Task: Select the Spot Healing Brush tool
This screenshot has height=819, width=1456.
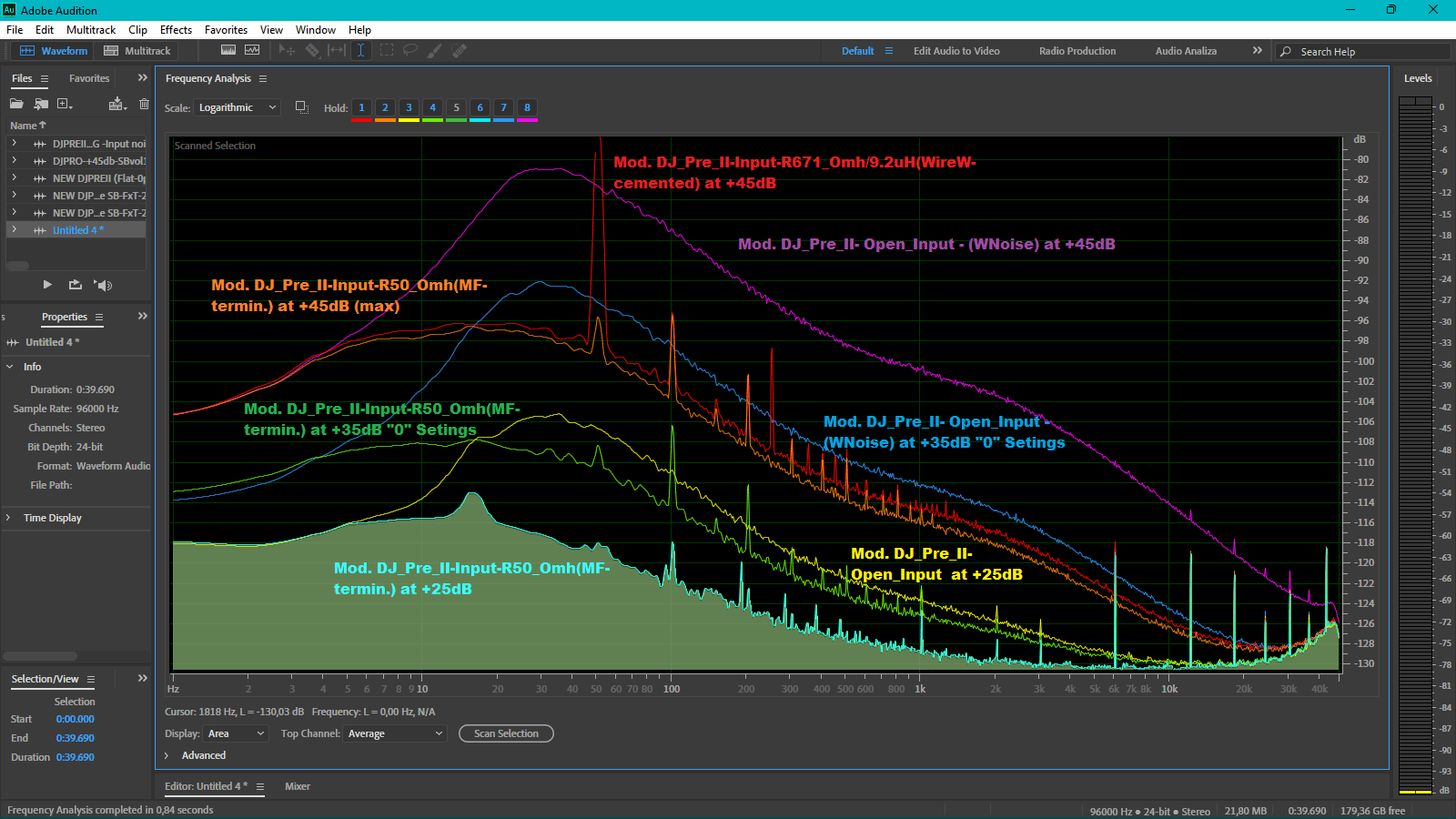Action: click(x=460, y=50)
